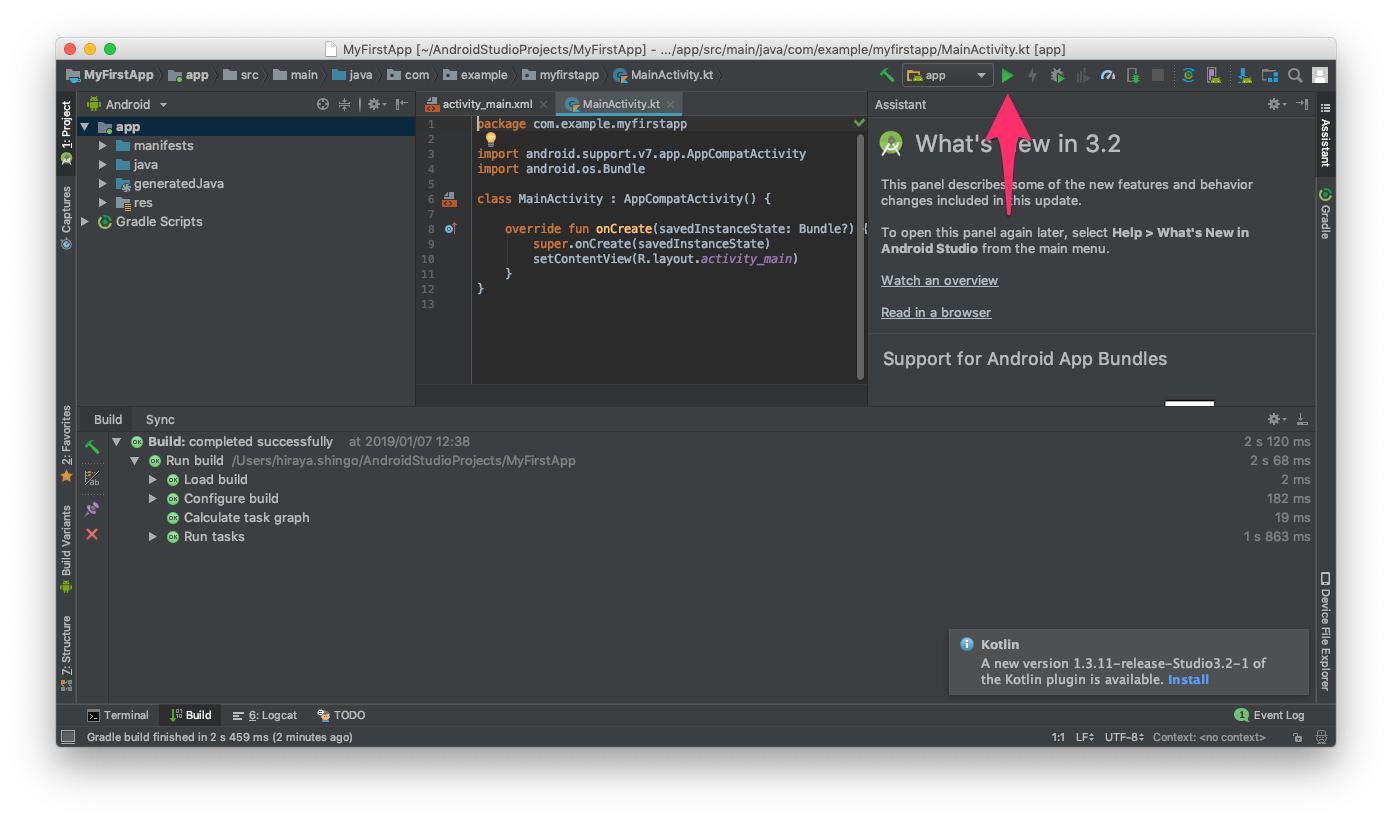Image resolution: width=1392 pixels, height=821 pixels.
Task: Click Attach debugger to Android process icon
Action: coord(1133,75)
